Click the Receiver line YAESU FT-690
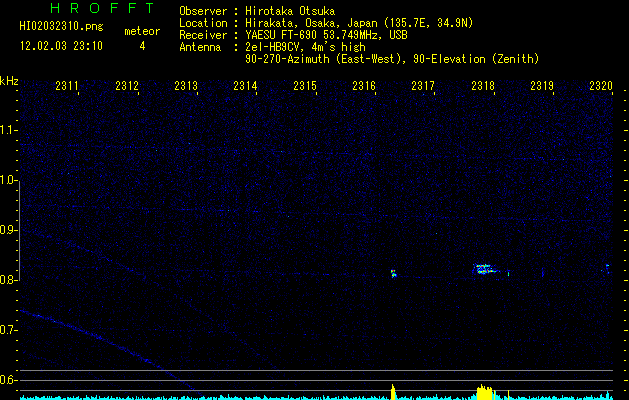629x400 pixels. [x=293, y=35]
